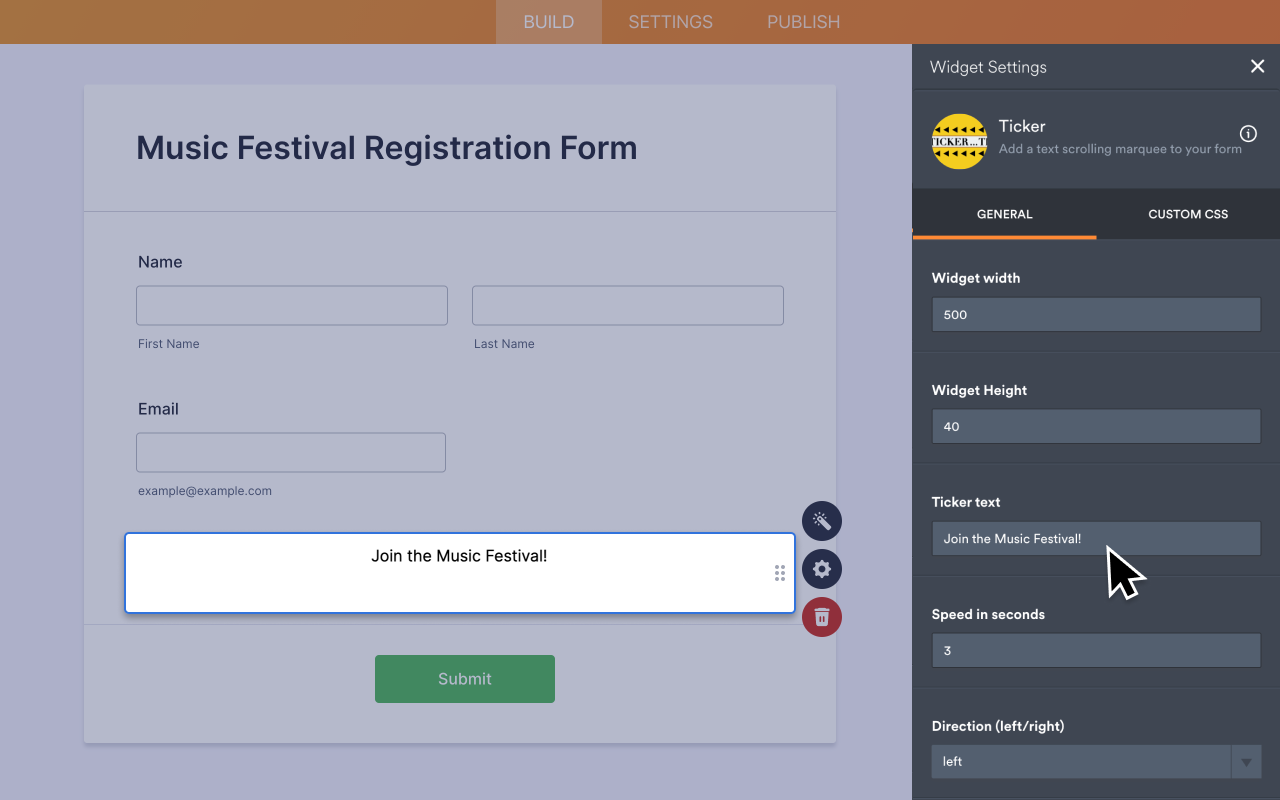Open the gear settings icon on the Ticker widget
Viewport: 1280px width, 800px height.
coord(821,569)
